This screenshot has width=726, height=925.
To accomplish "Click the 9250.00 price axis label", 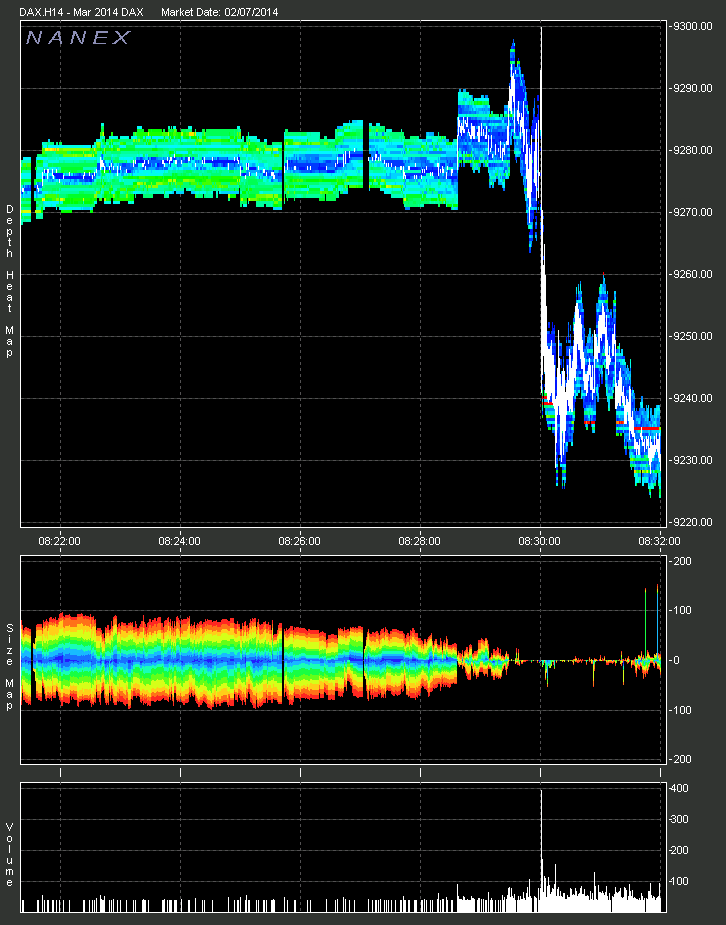I will click(x=691, y=336).
